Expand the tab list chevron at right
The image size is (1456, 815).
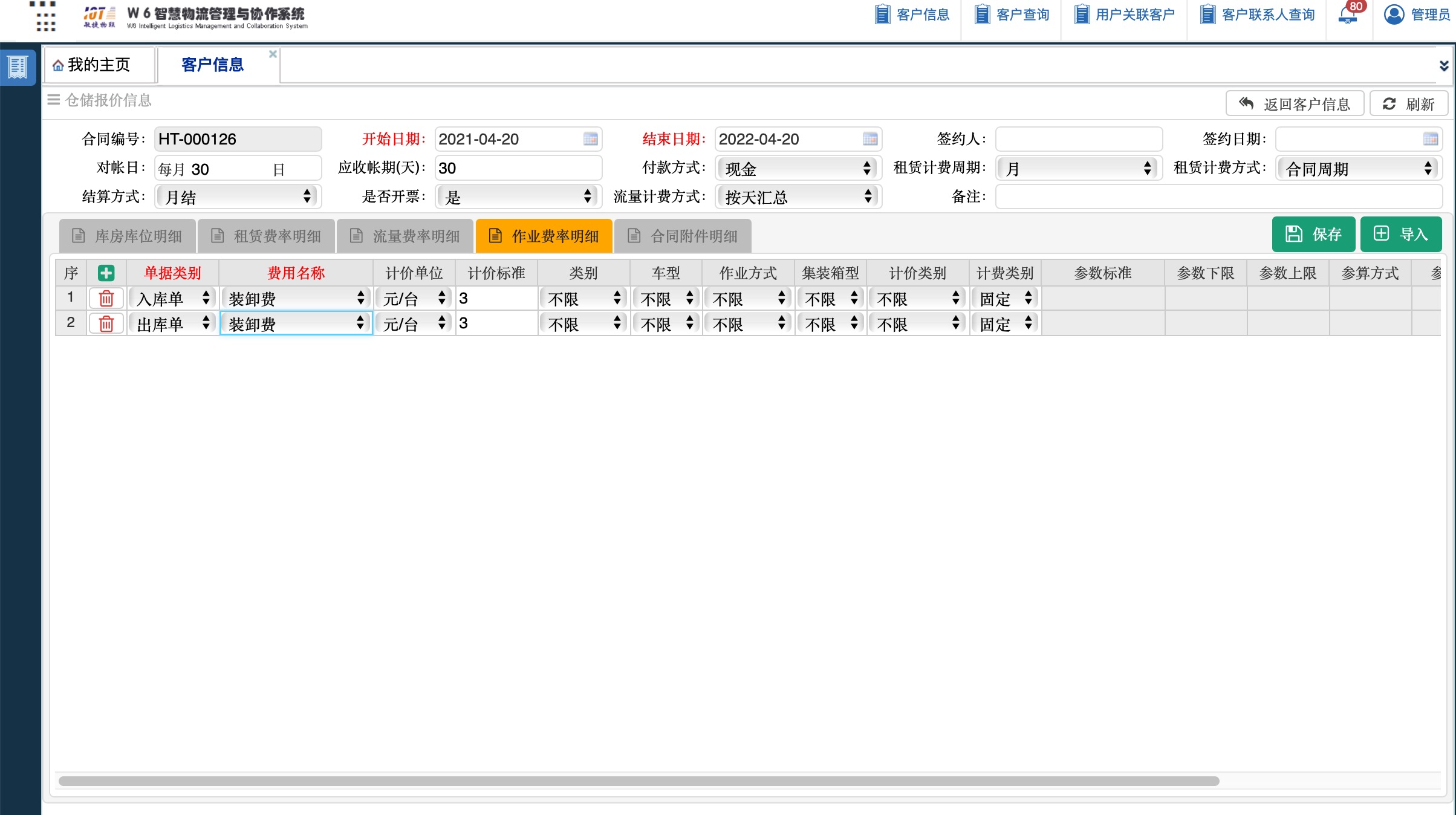[1443, 65]
